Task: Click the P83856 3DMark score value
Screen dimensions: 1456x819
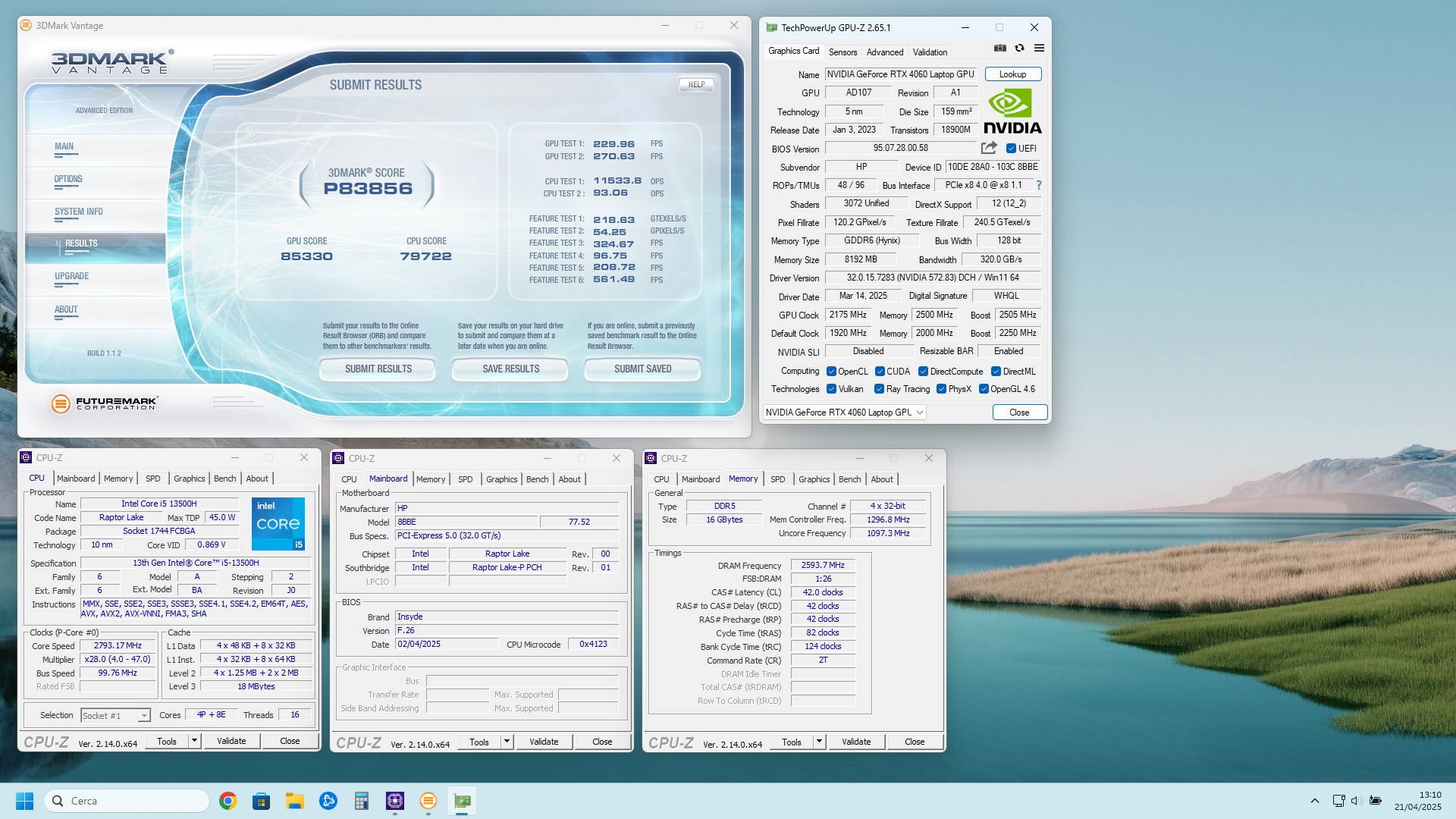Action: point(368,189)
